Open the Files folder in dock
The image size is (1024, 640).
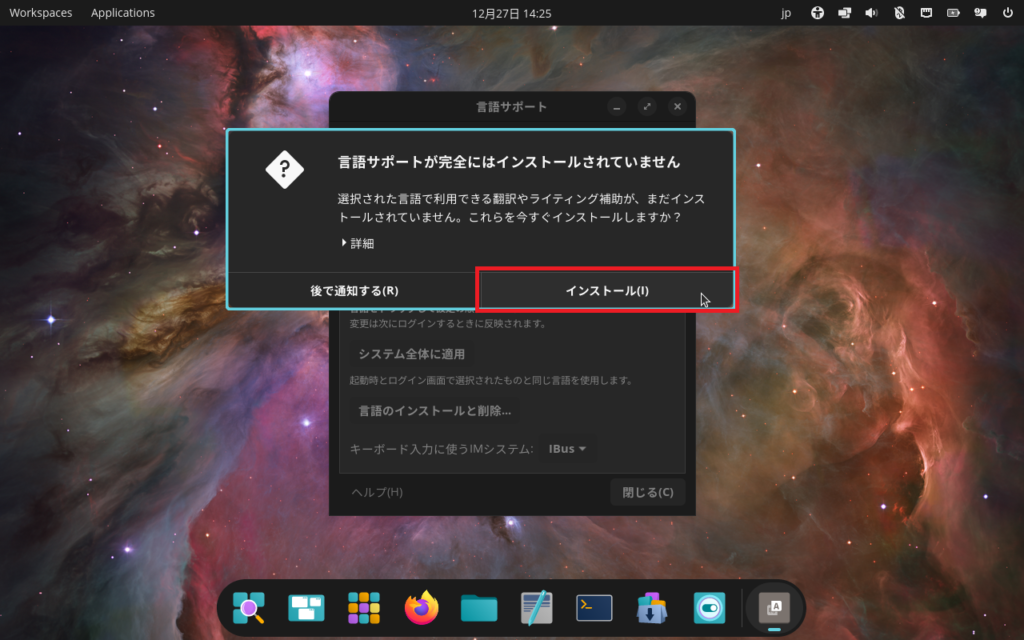point(479,607)
